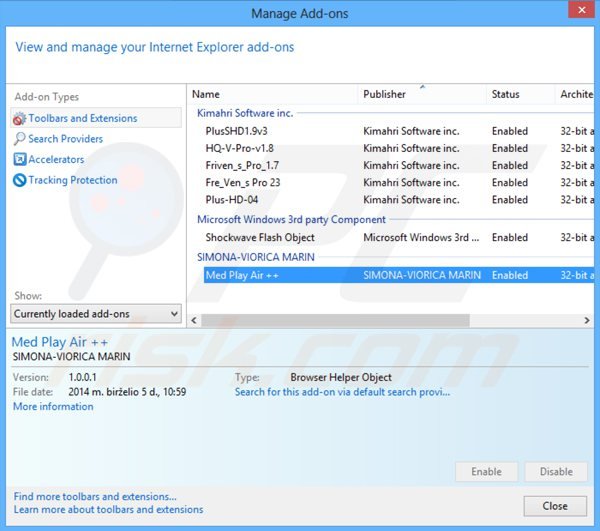Click the Accelerators arrow icon

point(20,159)
